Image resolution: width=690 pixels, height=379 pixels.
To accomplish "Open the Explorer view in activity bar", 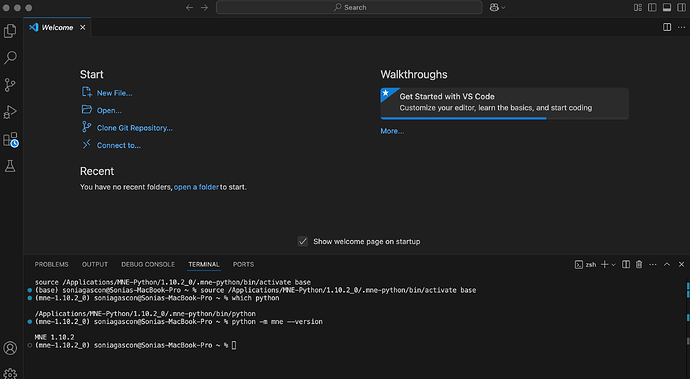I will click(x=10, y=31).
